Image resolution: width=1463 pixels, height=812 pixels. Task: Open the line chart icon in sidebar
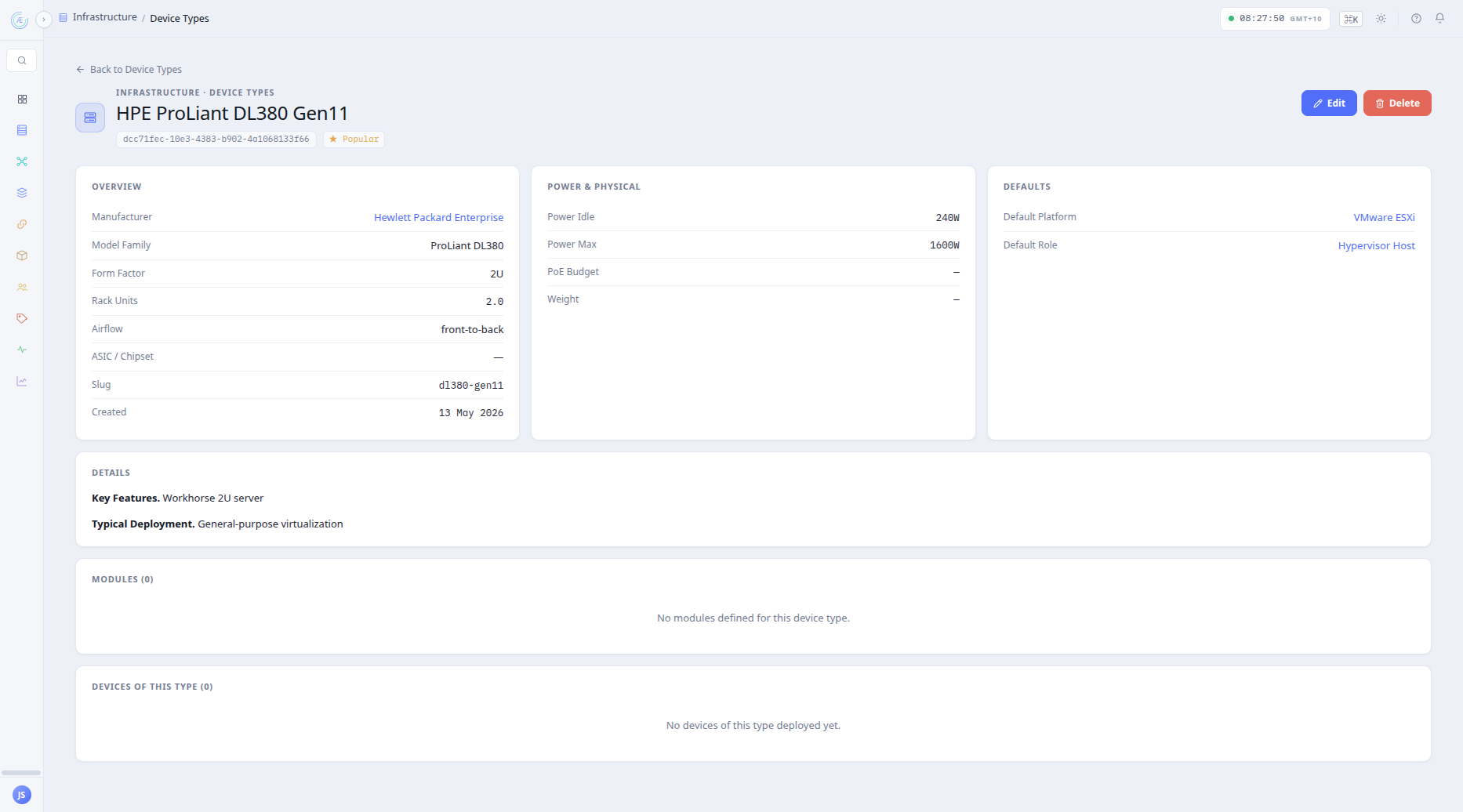(x=22, y=382)
